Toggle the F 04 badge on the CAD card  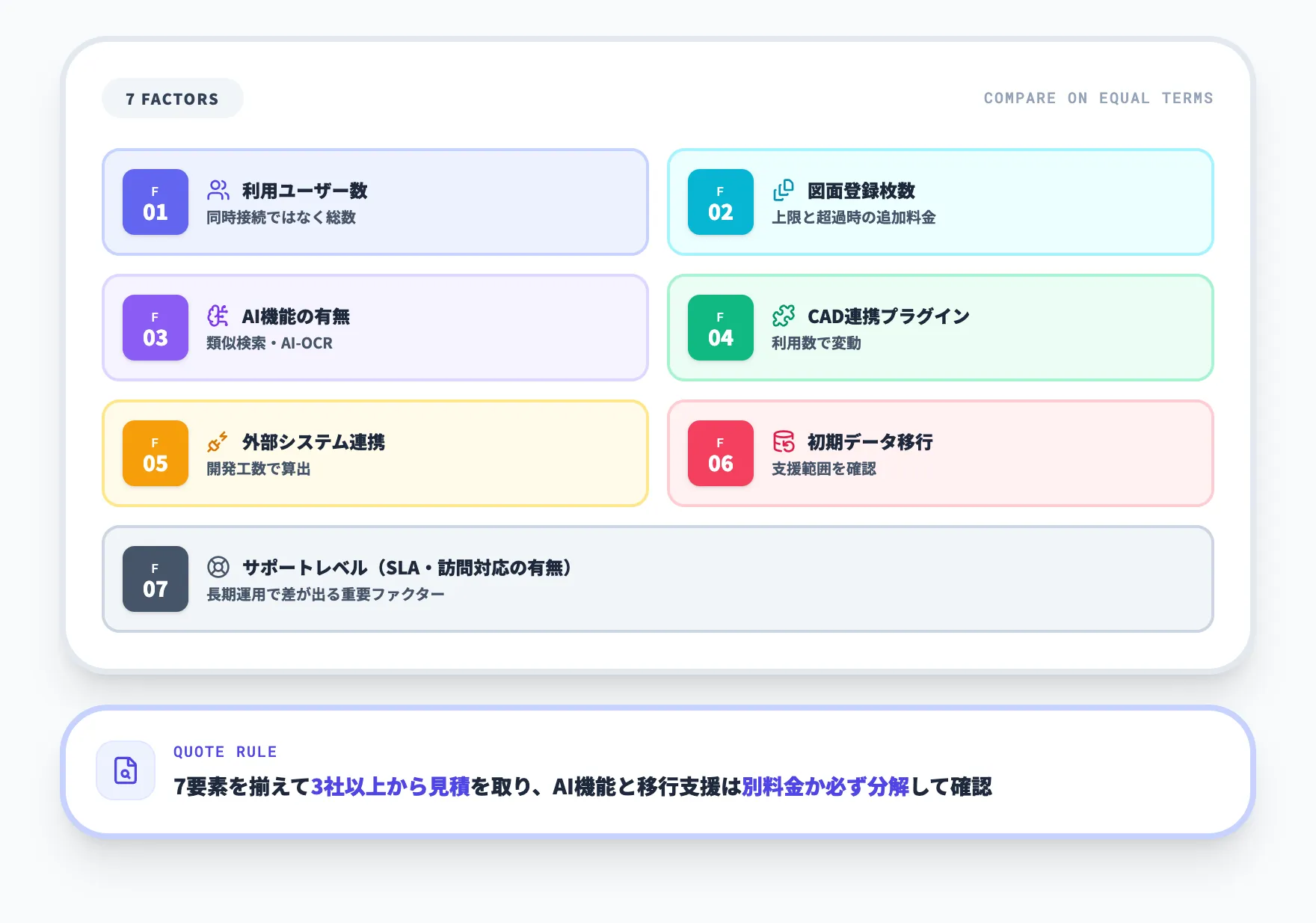719,328
